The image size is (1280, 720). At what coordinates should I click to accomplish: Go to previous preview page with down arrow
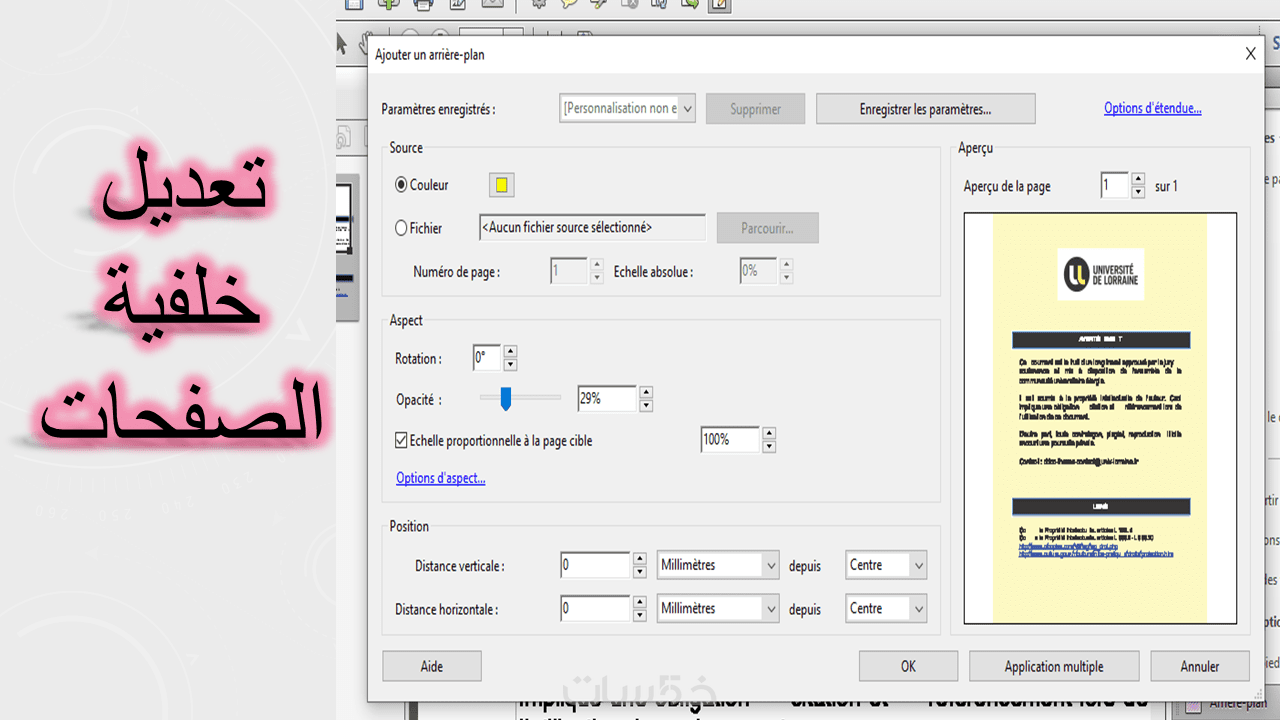point(1138,193)
